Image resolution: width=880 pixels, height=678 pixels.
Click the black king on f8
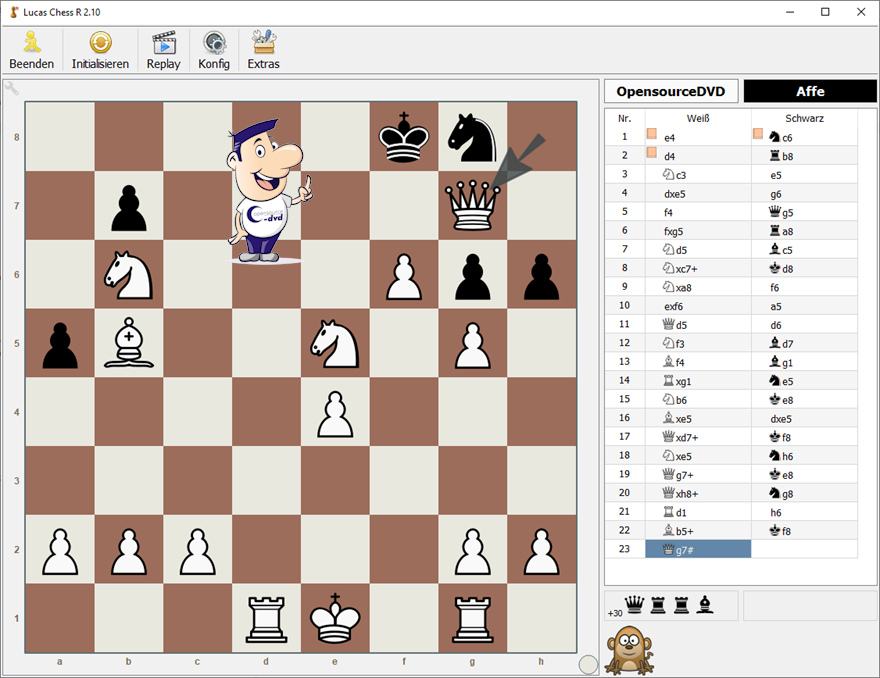pyautogui.click(x=404, y=137)
